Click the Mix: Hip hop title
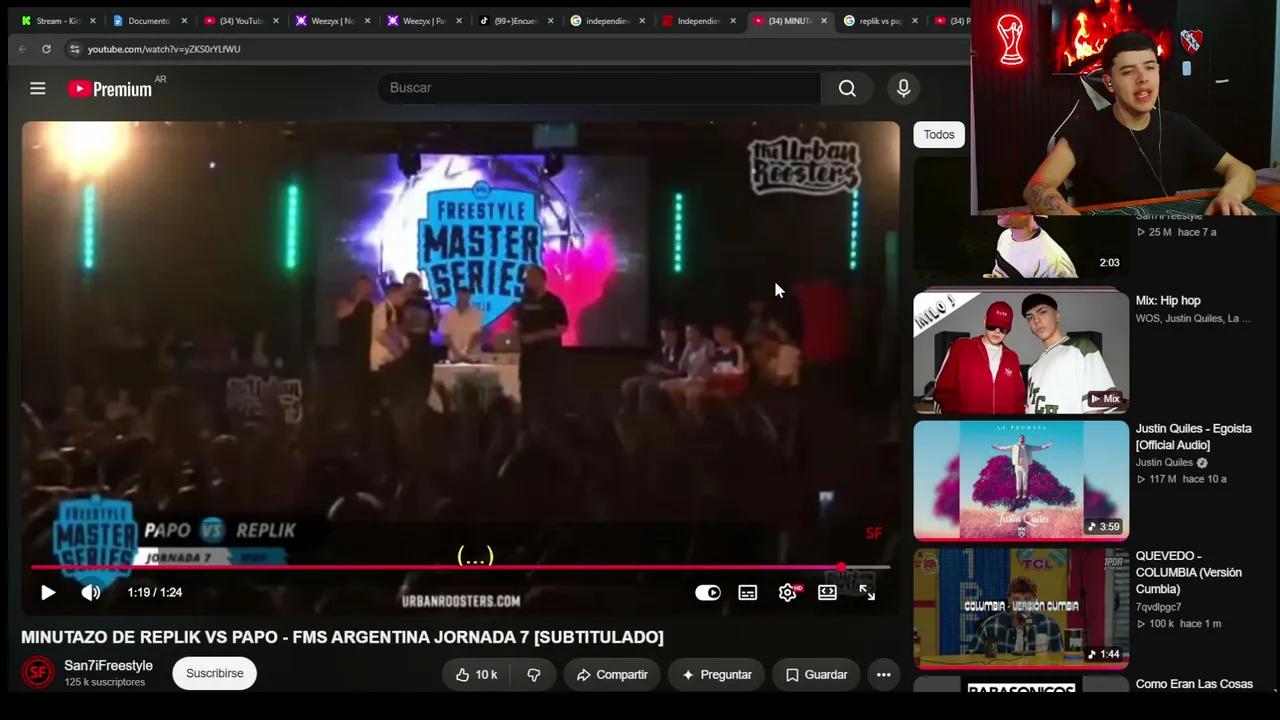The image size is (1280, 720). pos(1168,301)
